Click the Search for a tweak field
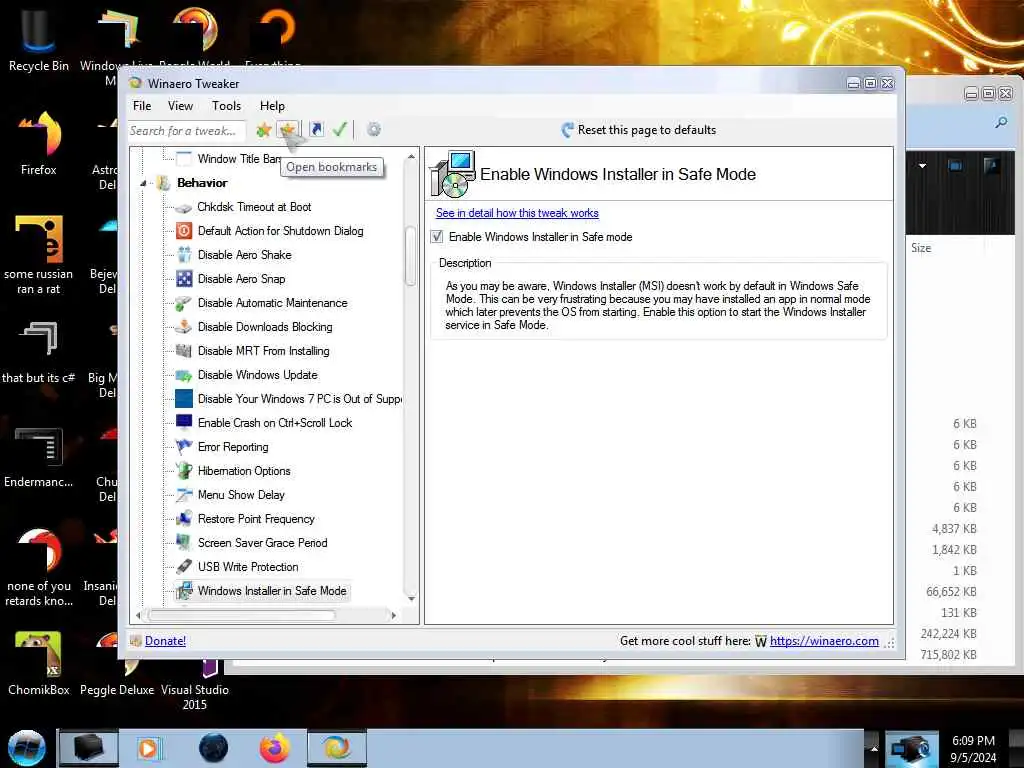1024x768 pixels. click(x=187, y=131)
